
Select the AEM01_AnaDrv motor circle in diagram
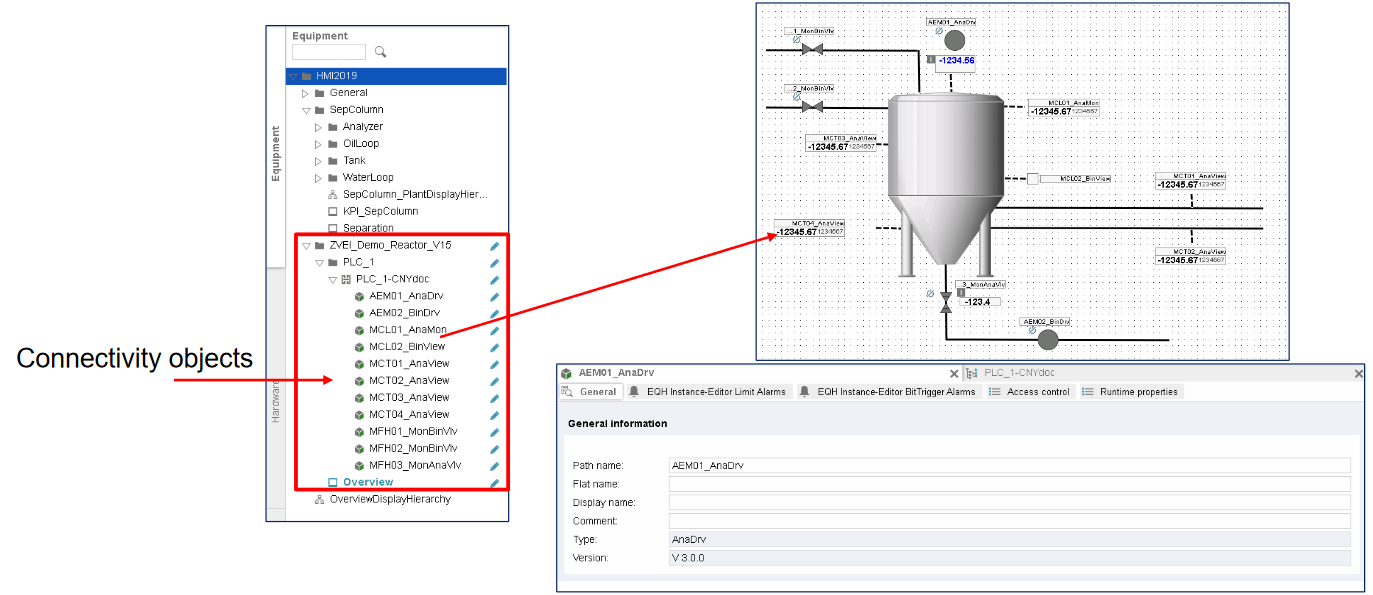pos(954,40)
